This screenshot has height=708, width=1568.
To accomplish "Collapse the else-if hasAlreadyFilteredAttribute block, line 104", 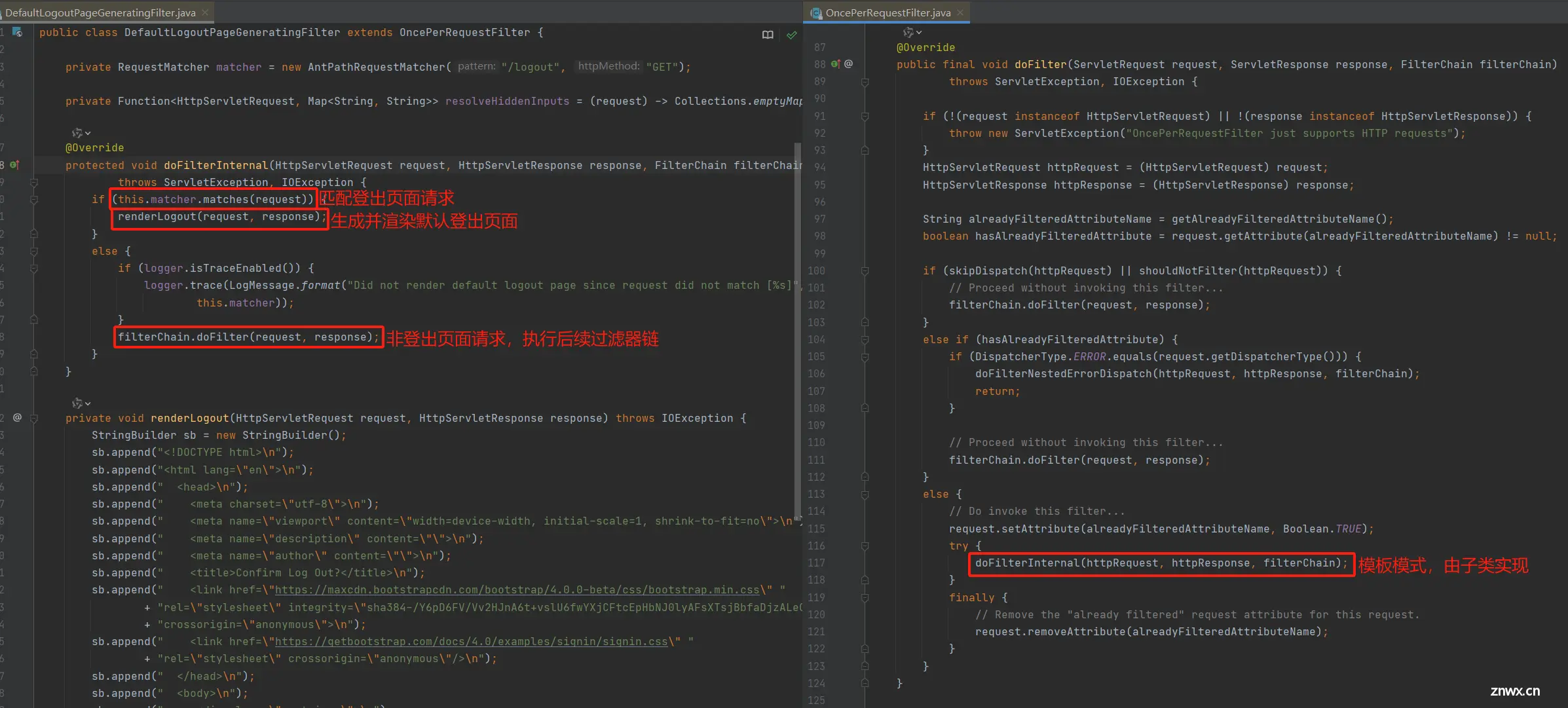I will tap(865, 340).
